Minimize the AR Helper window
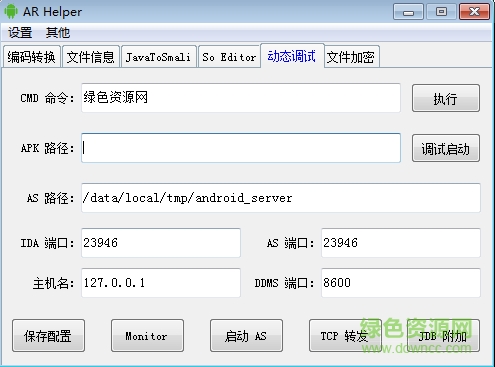Image resolution: width=495 pixels, height=367 pixels. pos(408,12)
